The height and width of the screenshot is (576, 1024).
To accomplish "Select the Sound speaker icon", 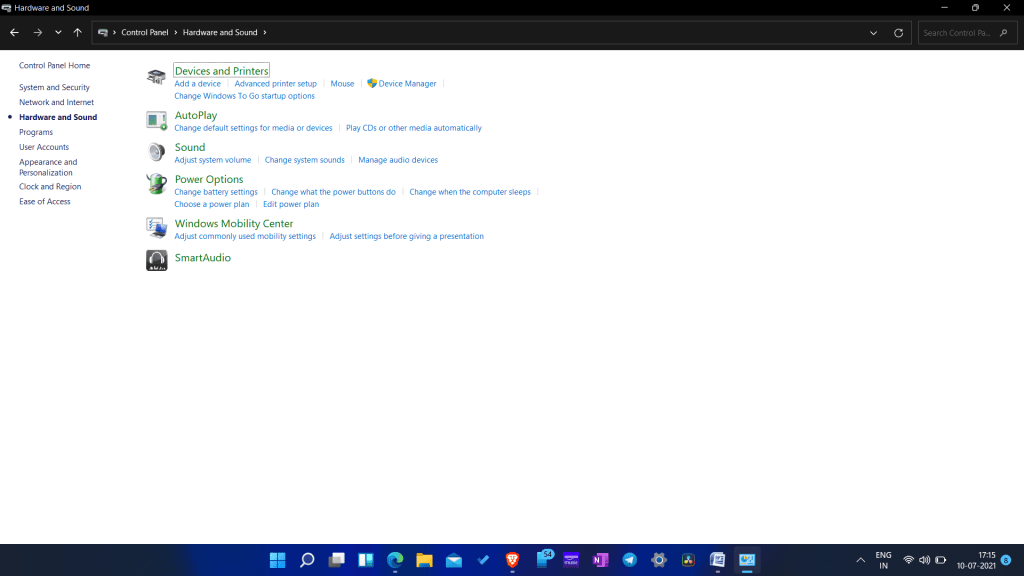I will click(x=156, y=152).
